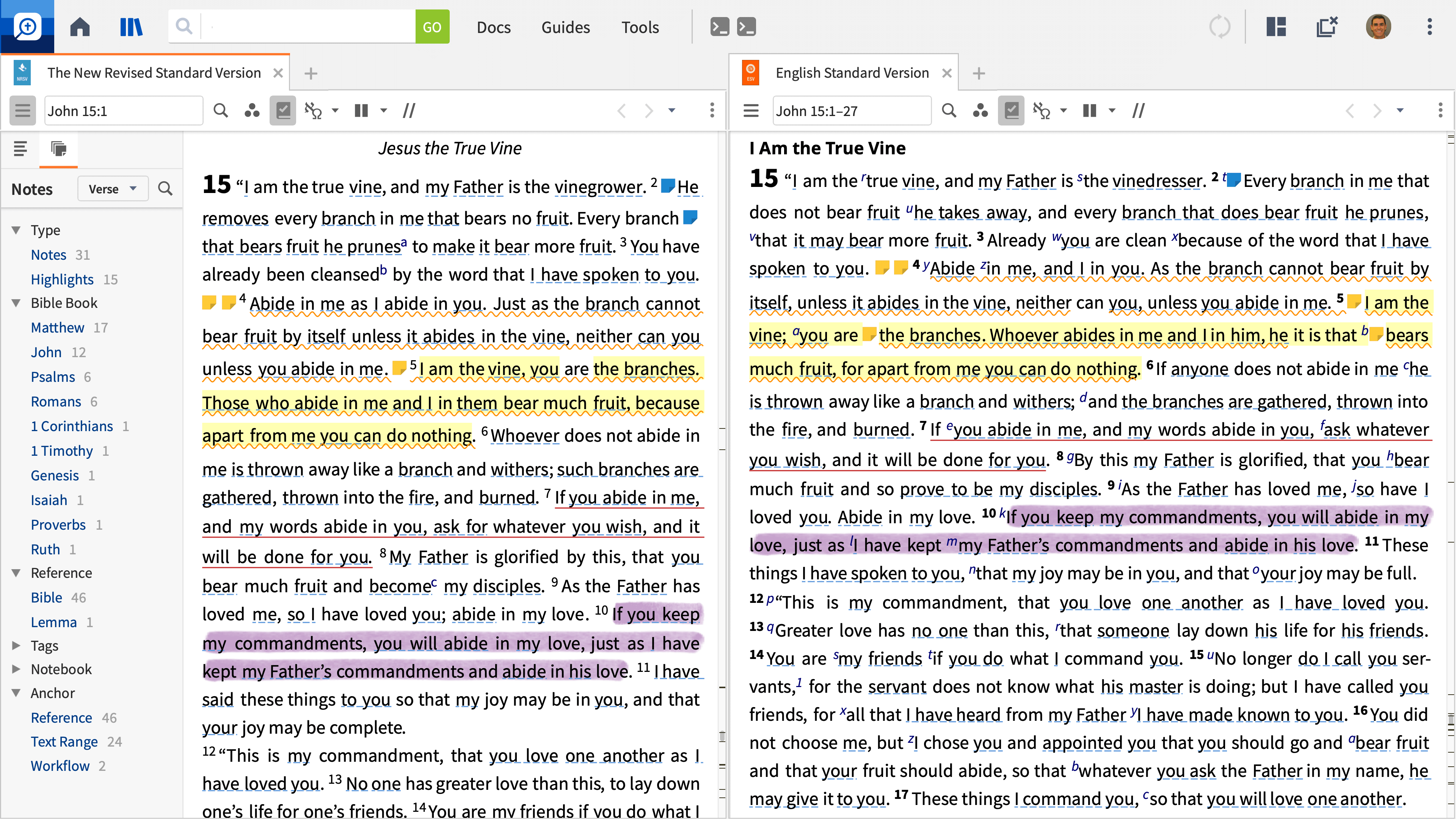Filter by Text Range anchor
Viewport: 1456px width, 819px height.
[x=64, y=742]
